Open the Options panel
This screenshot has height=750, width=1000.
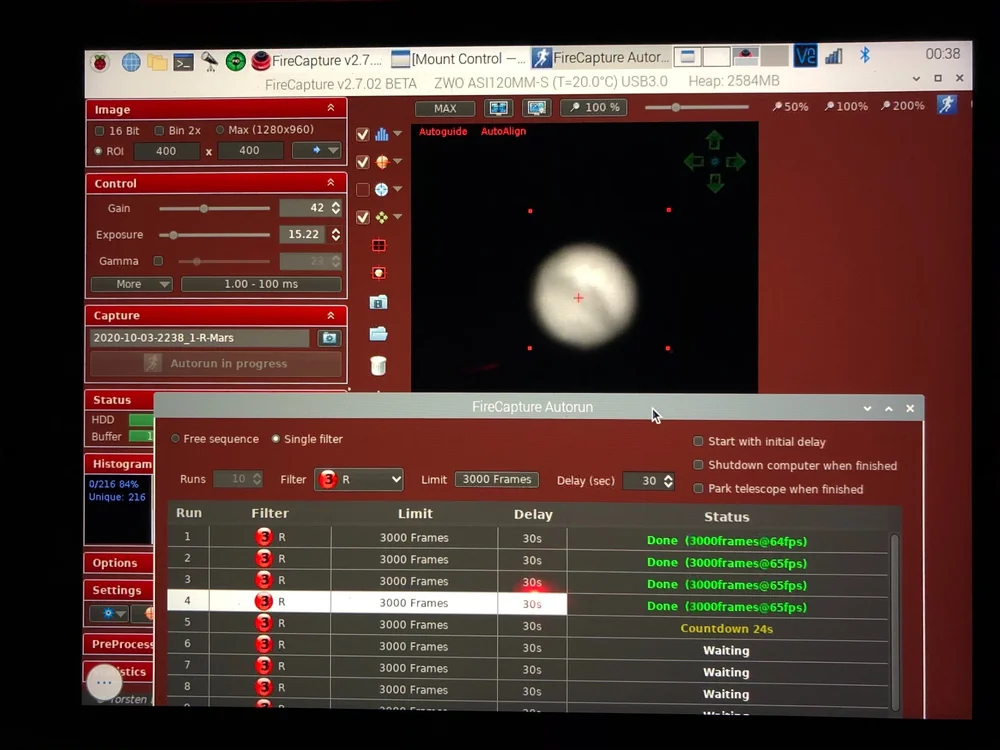coord(118,562)
